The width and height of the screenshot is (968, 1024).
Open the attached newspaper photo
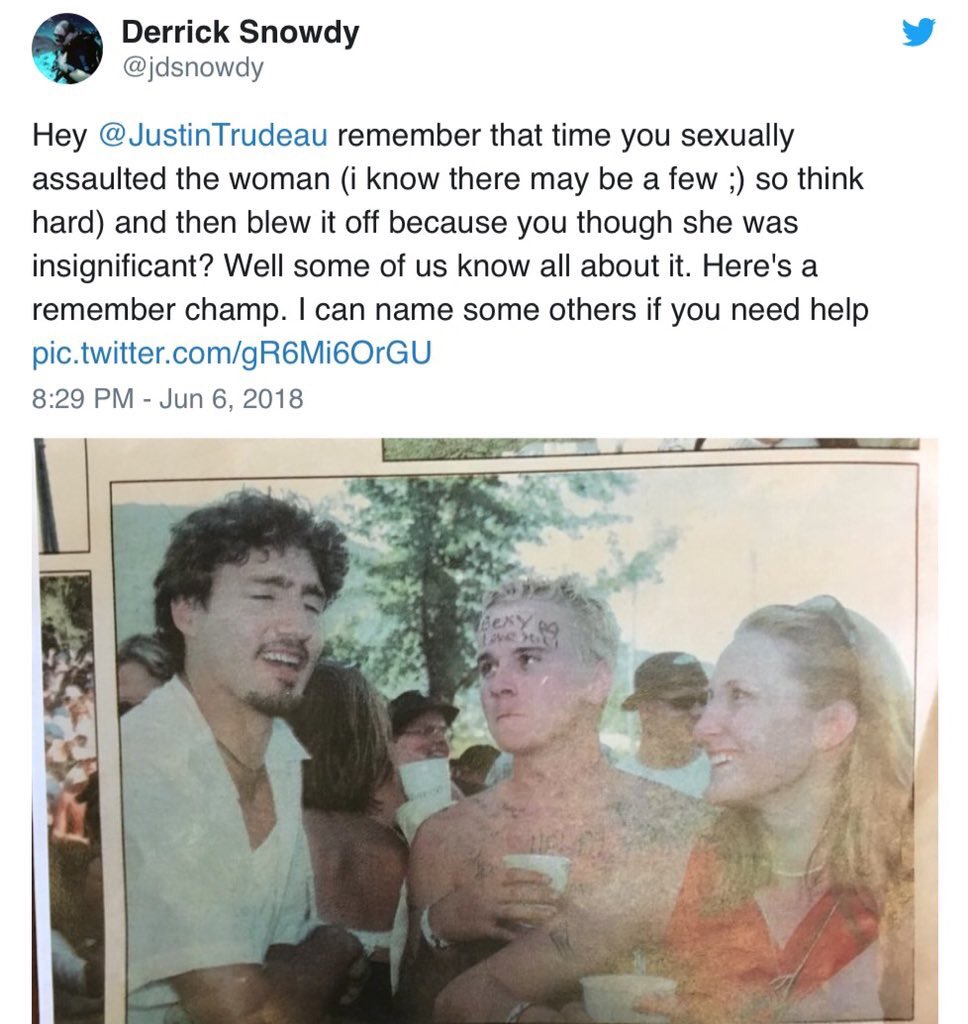[x=484, y=730]
